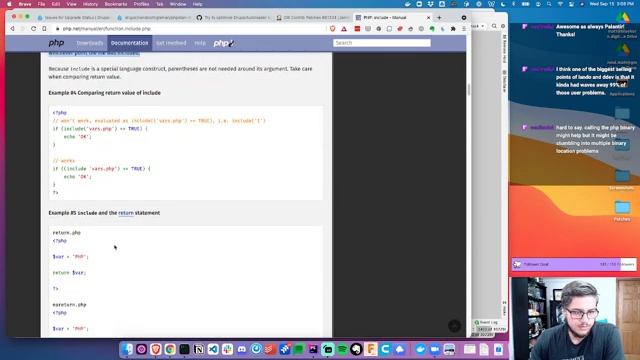Image resolution: width=640 pixels, height=360 pixels.
Task: Click the PHP 8 banner logo
Action: coord(224,43)
